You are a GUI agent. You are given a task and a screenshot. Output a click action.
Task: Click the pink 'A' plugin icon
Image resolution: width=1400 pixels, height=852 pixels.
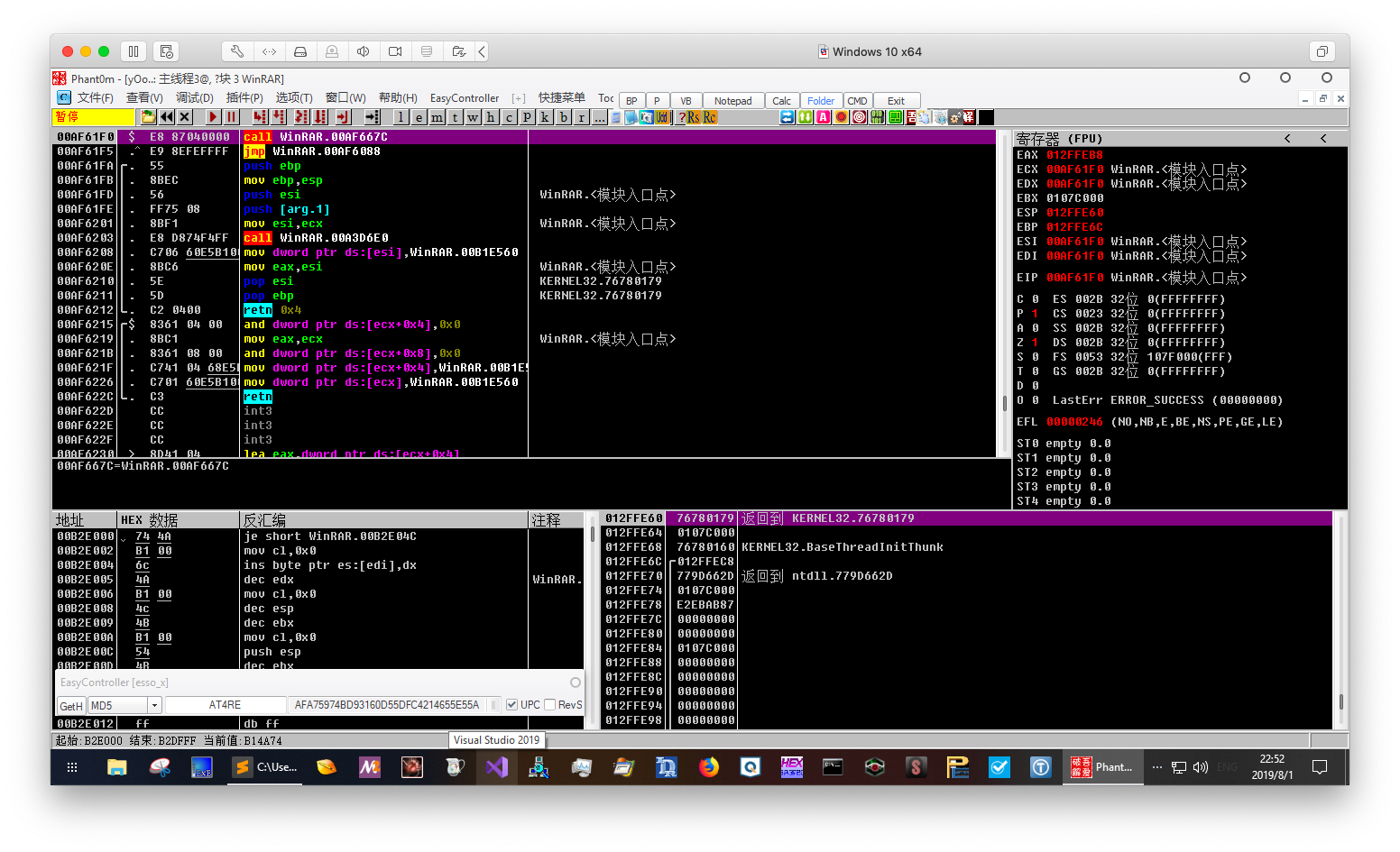pyautogui.click(x=824, y=117)
